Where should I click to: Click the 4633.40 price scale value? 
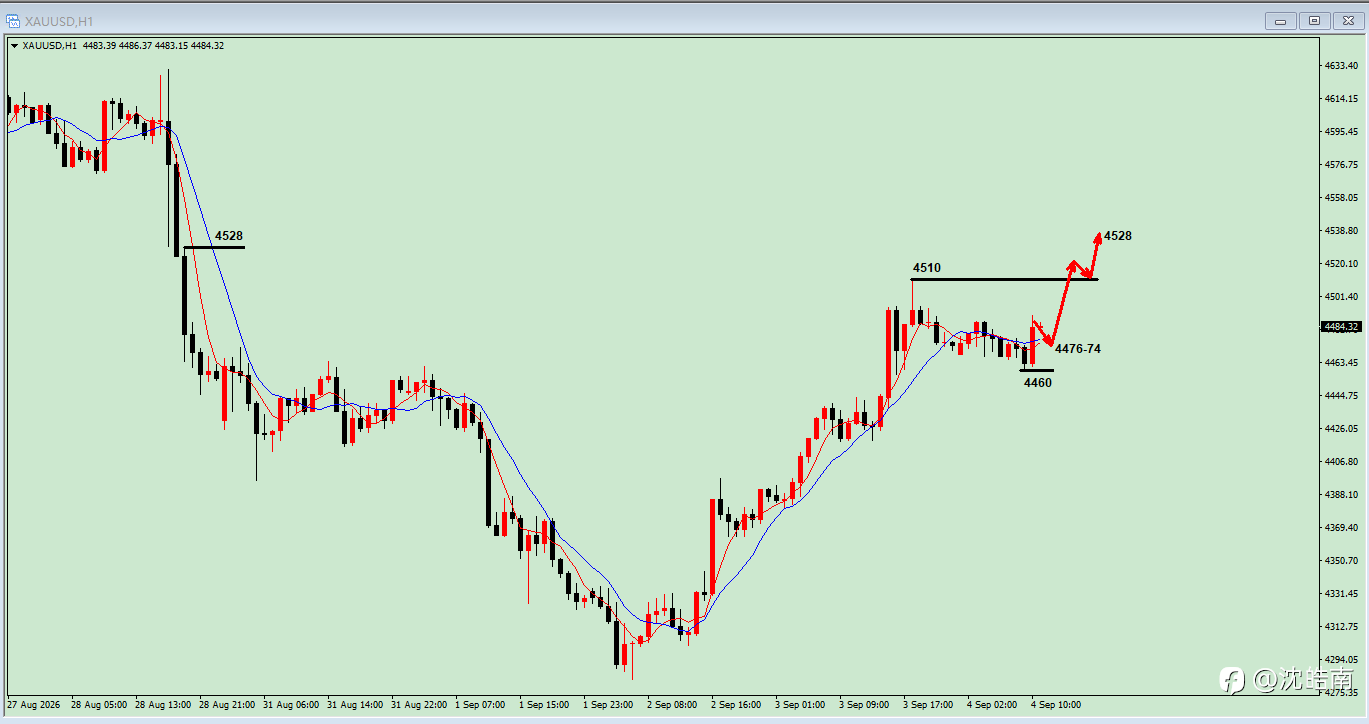tap(1341, 66)
